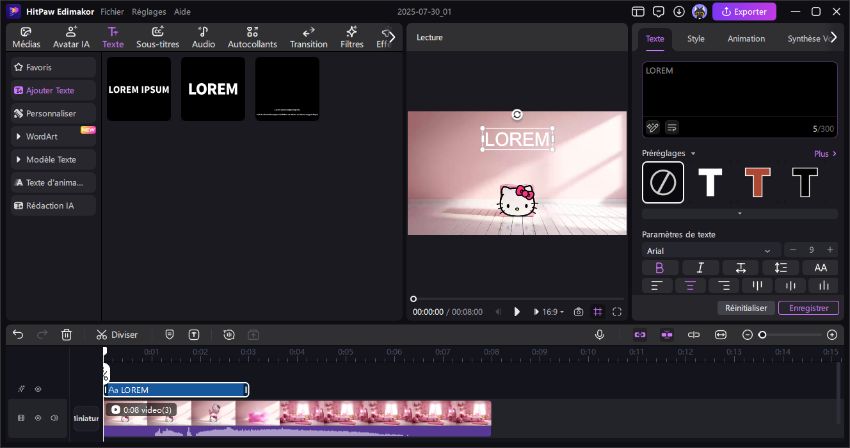The image size is (850, 448).
Task: Toggle bold formatting
Action: 660,267
